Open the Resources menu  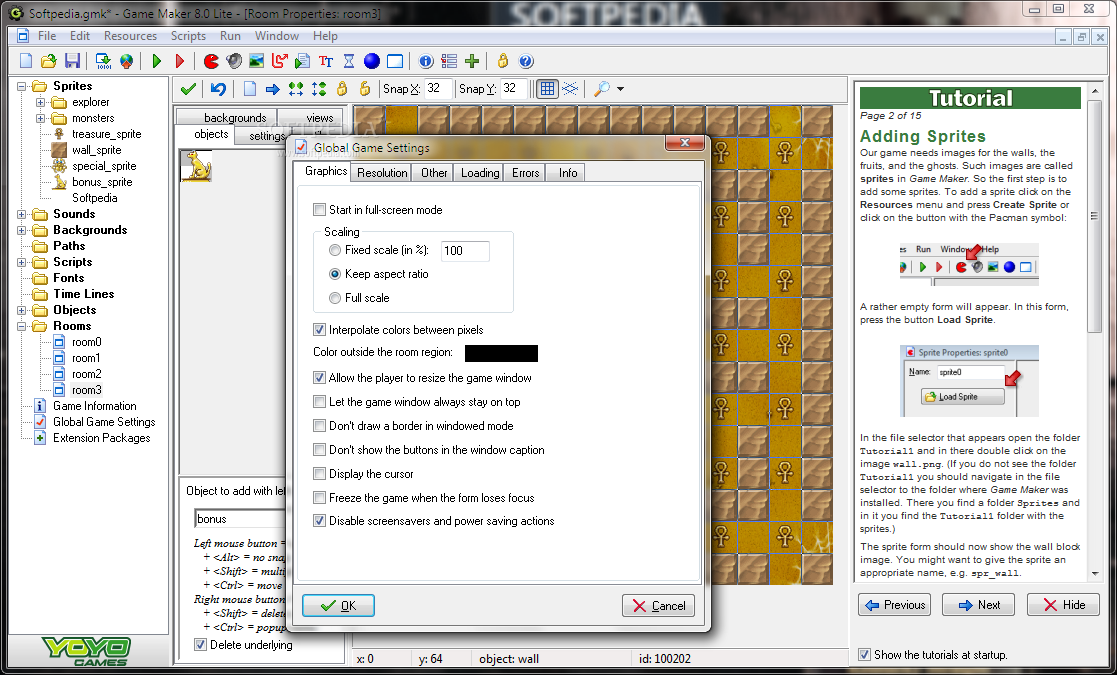(130, 36)
